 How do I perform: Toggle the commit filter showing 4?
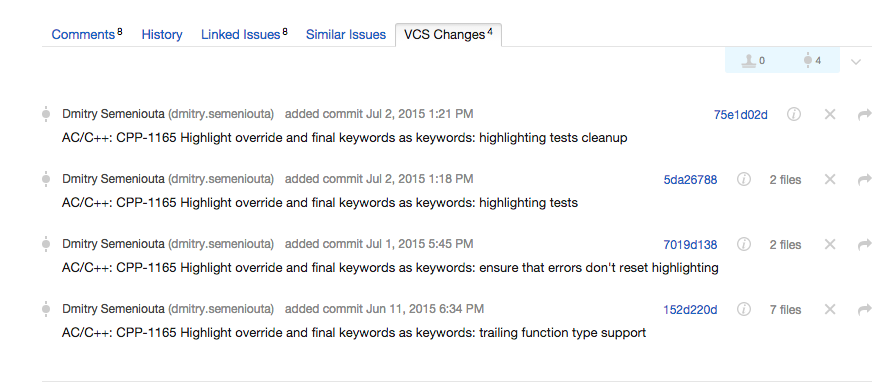[x=811, y=61]
